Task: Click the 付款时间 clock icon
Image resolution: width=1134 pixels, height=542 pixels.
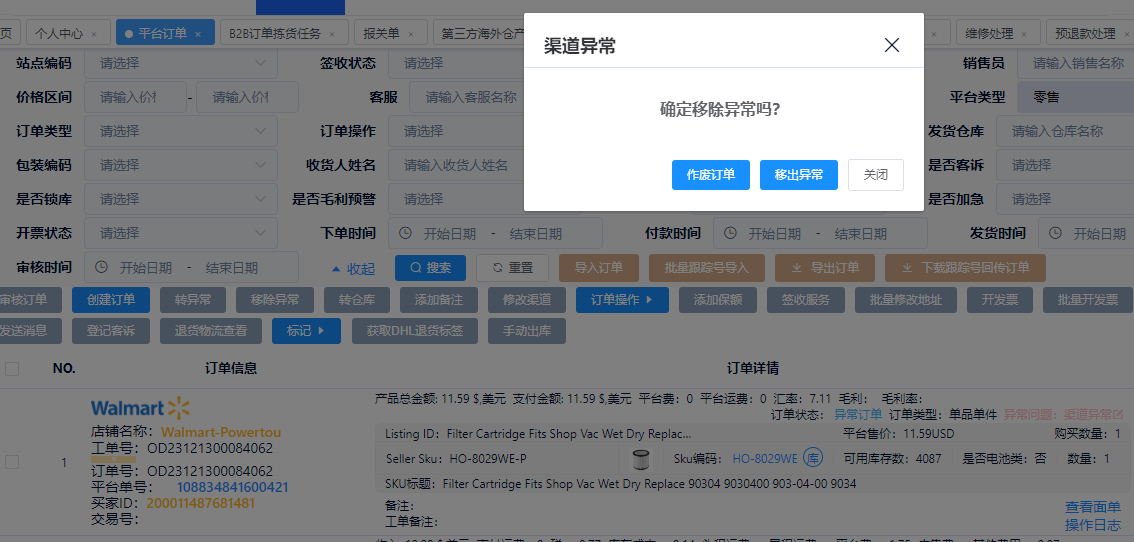Action: pyautogui.click(x=731, y=233)
